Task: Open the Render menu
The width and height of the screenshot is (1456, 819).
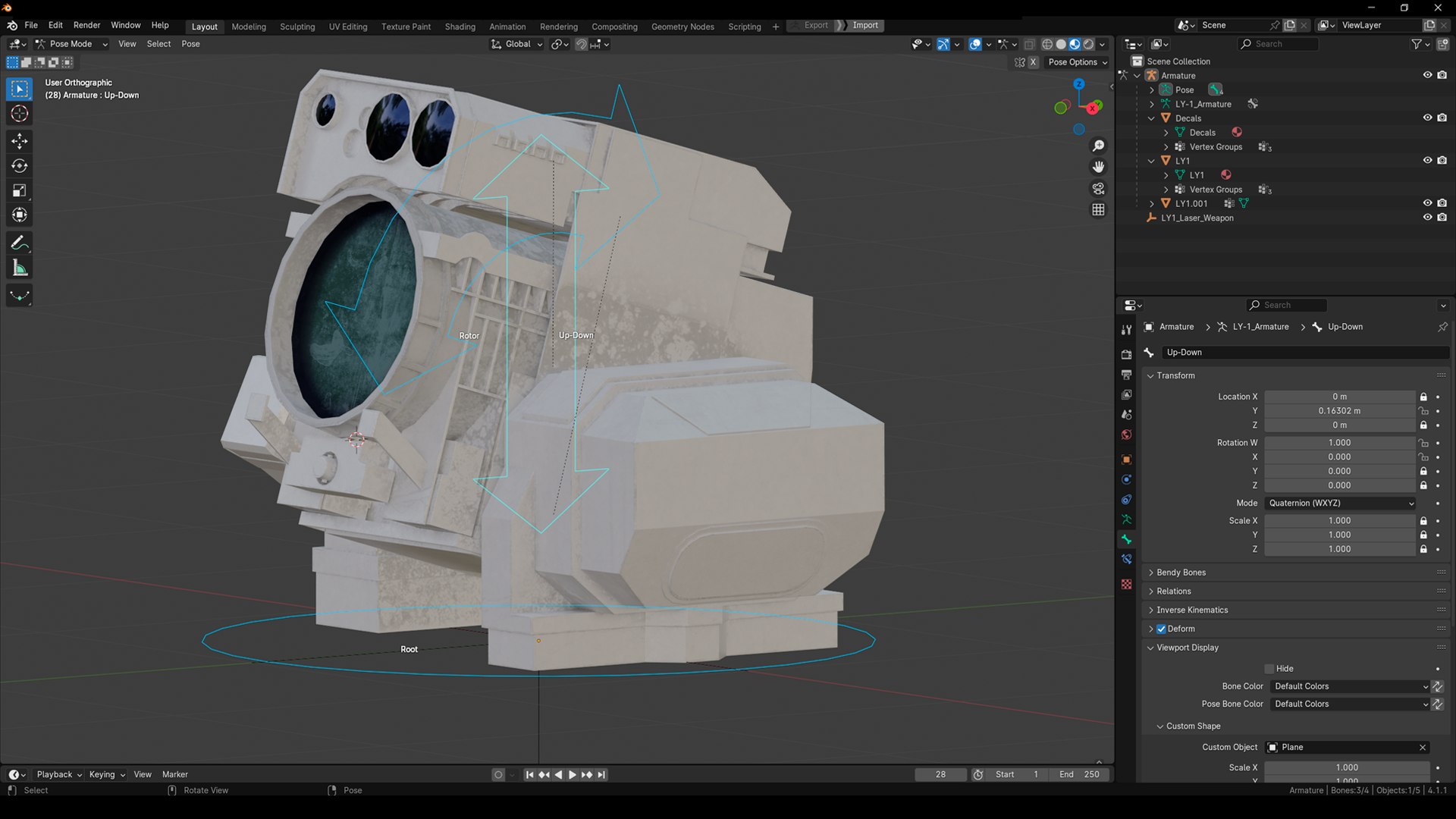Action: 86,25
